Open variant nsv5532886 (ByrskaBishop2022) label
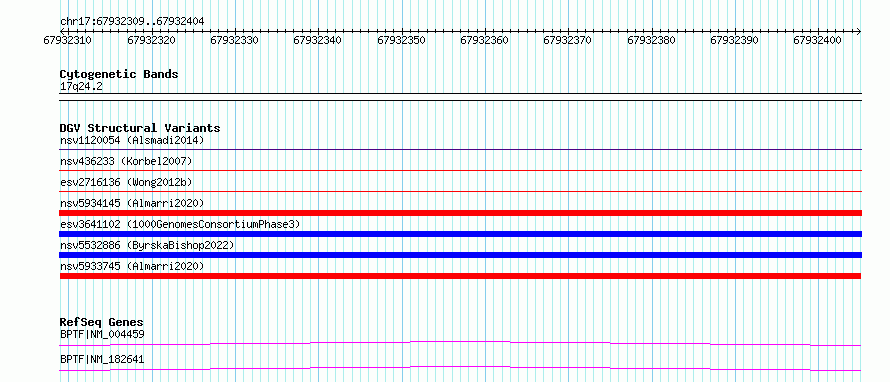Screen dimensions: 890x382 pos(147,245)
